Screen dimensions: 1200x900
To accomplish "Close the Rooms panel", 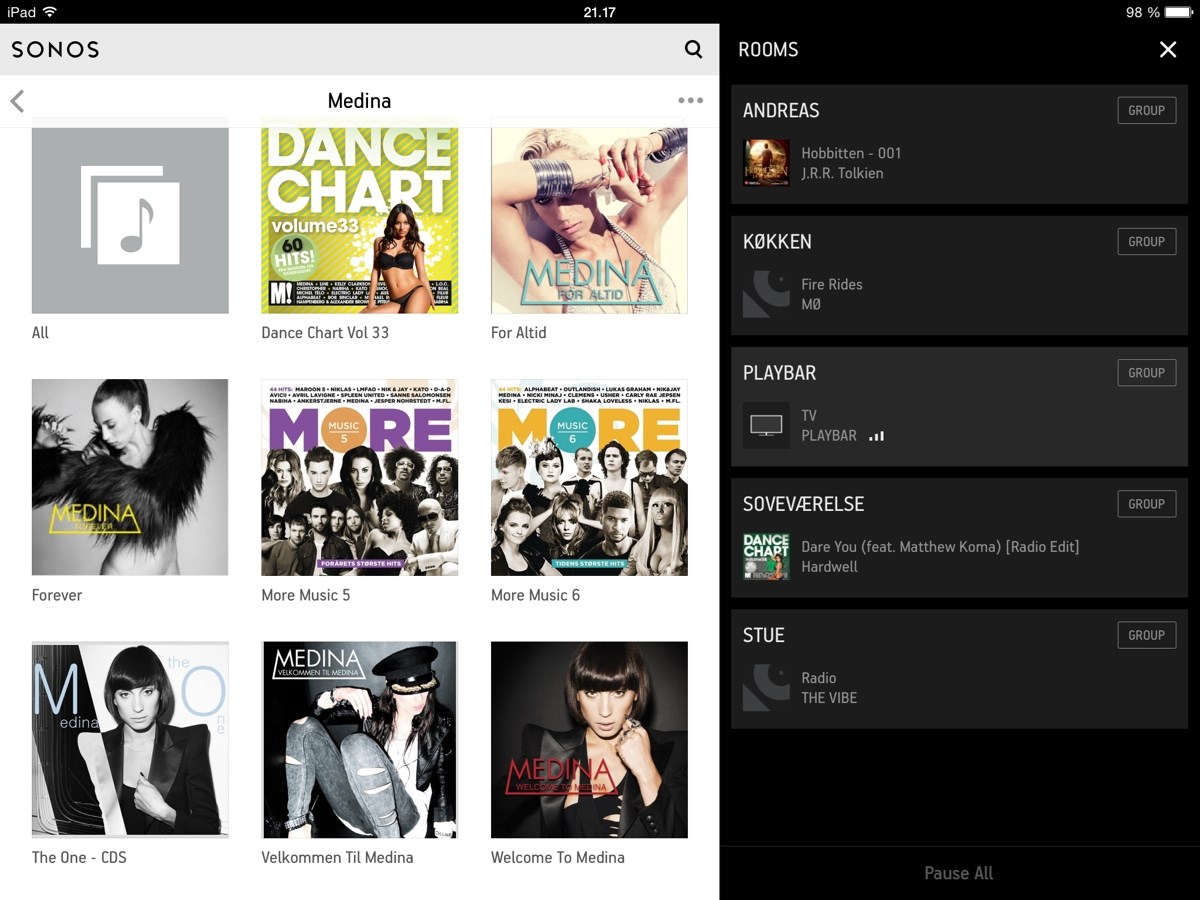I will [1168, 49].
